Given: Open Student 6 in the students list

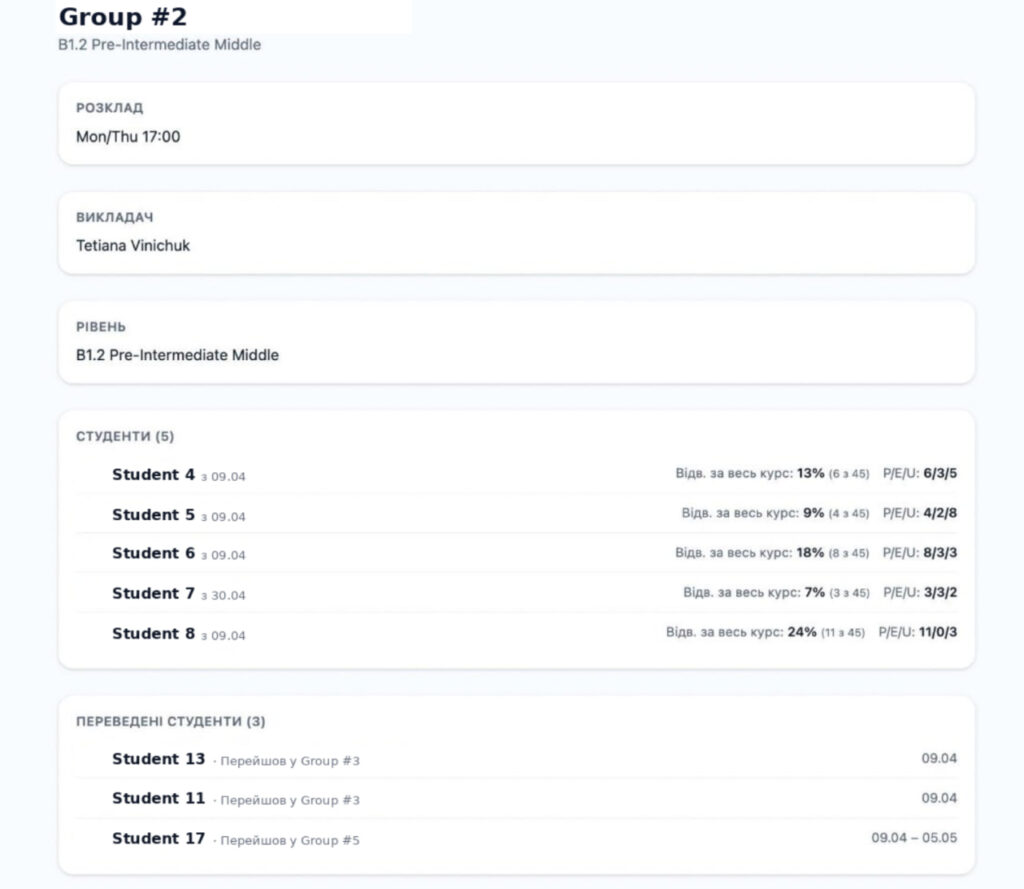Looking at the screenshot, I should coord(153,553).
